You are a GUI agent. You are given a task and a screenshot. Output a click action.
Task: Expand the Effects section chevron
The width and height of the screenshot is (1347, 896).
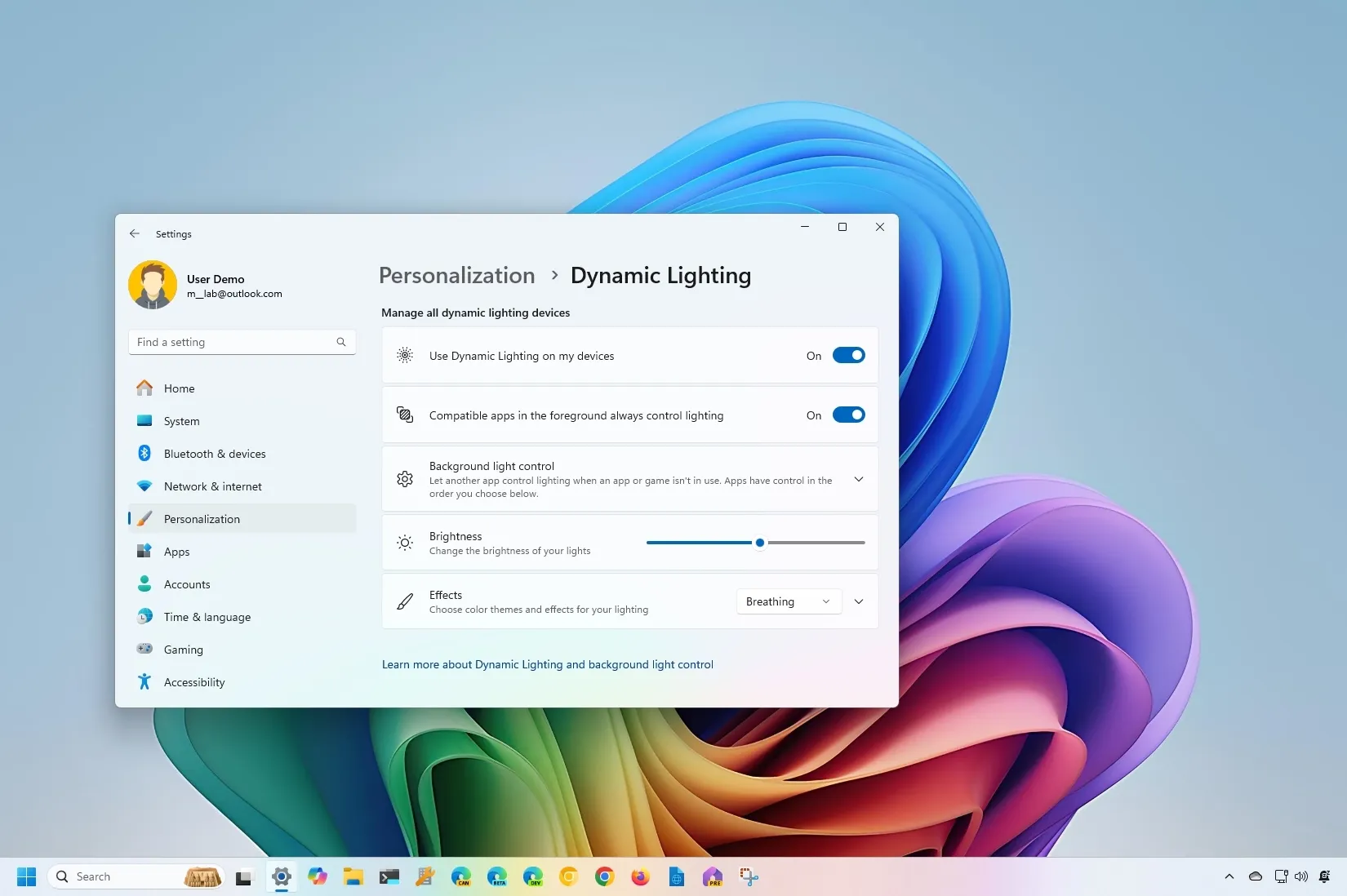click(858, 601)
